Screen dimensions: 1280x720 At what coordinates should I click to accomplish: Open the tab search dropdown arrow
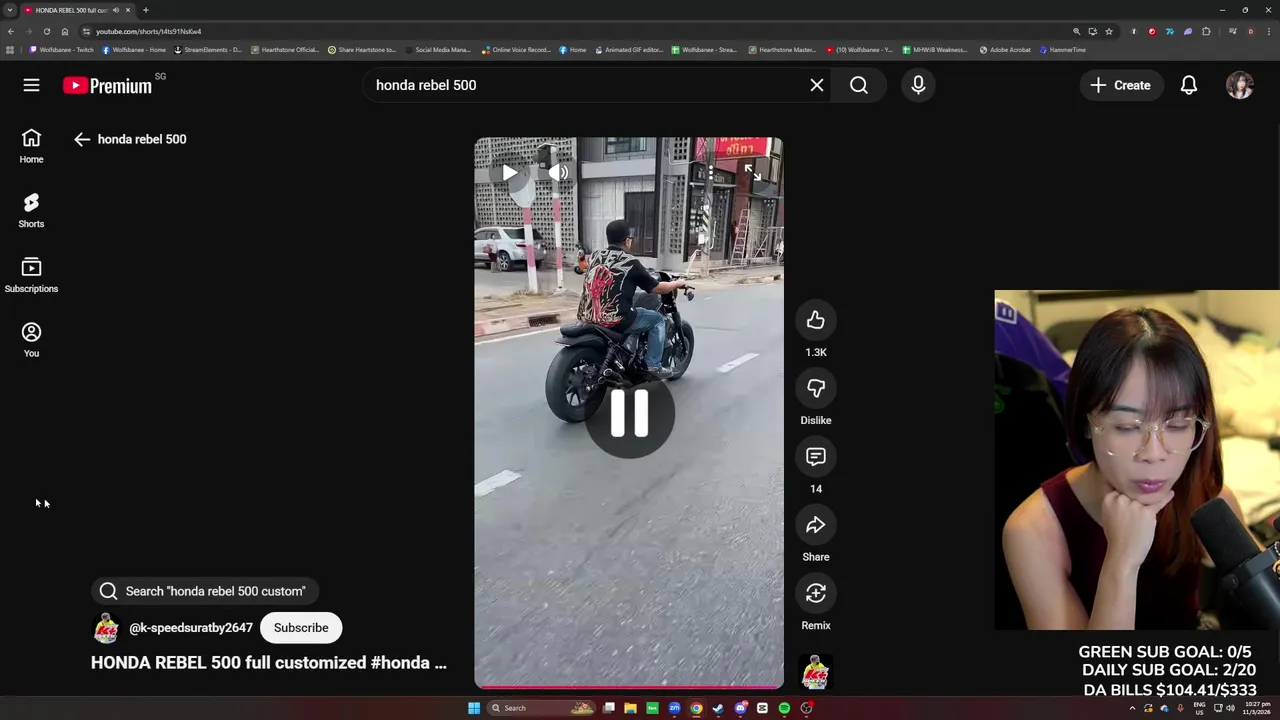[10, 10]
